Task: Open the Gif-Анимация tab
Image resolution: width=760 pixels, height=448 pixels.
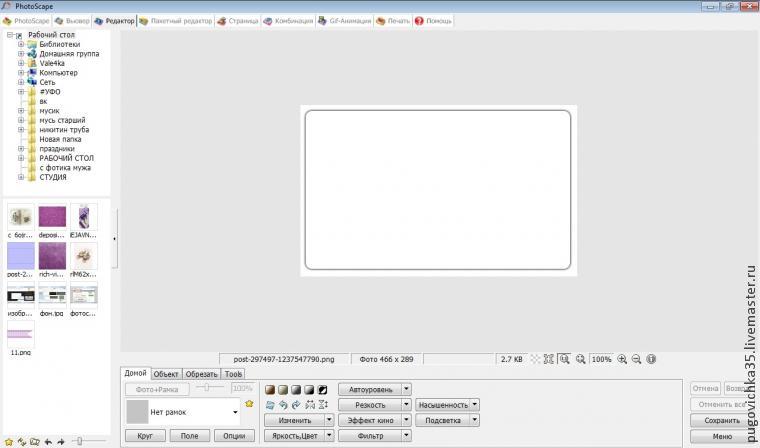Action: (x=345, y=21)
